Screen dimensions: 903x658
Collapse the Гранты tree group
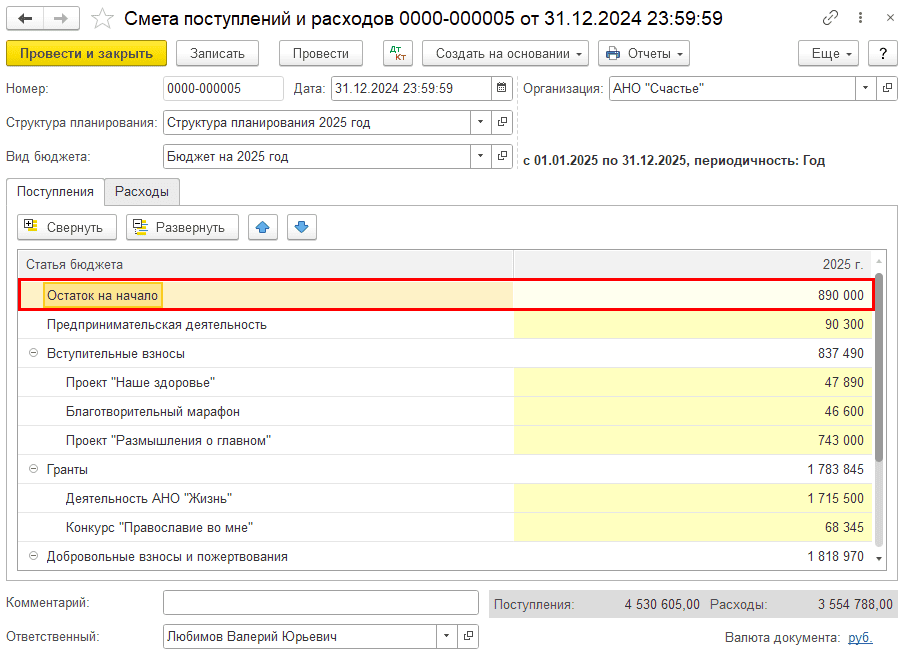(x=33, y=469)
